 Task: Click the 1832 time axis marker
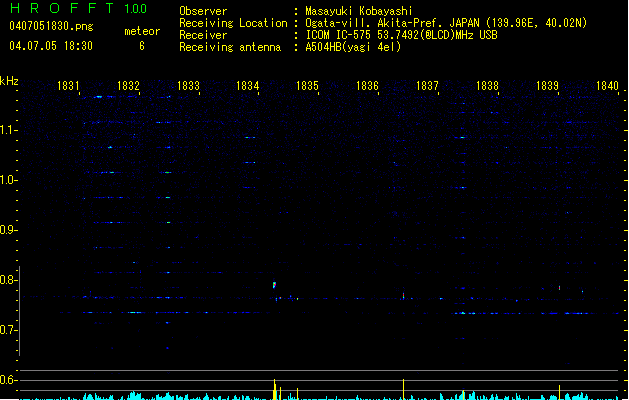point(128,86)
